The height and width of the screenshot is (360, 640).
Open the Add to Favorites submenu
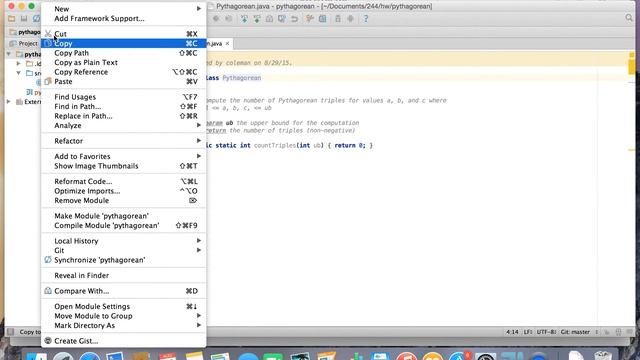coord(123,156)
